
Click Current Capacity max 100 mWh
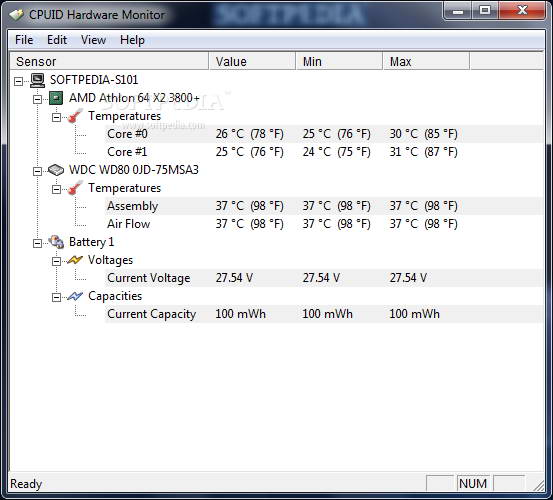414,314
